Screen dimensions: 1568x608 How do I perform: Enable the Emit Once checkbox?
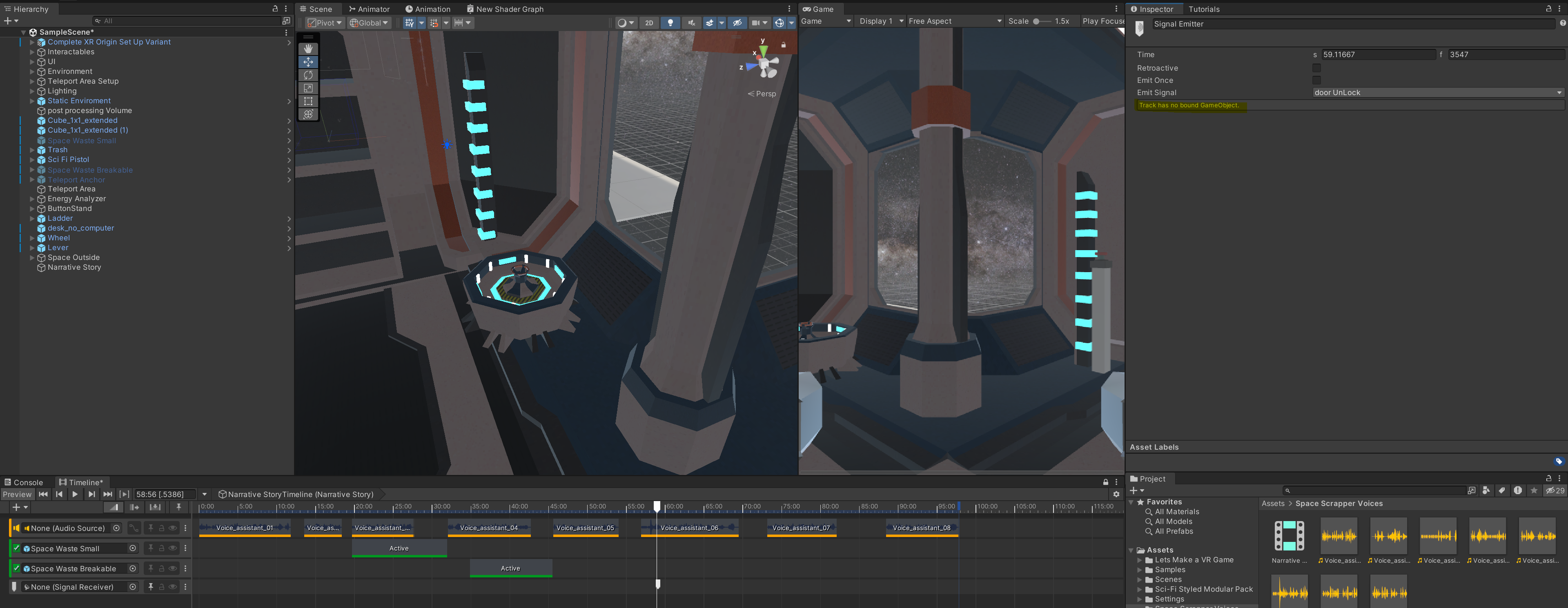pos(1316,80)
